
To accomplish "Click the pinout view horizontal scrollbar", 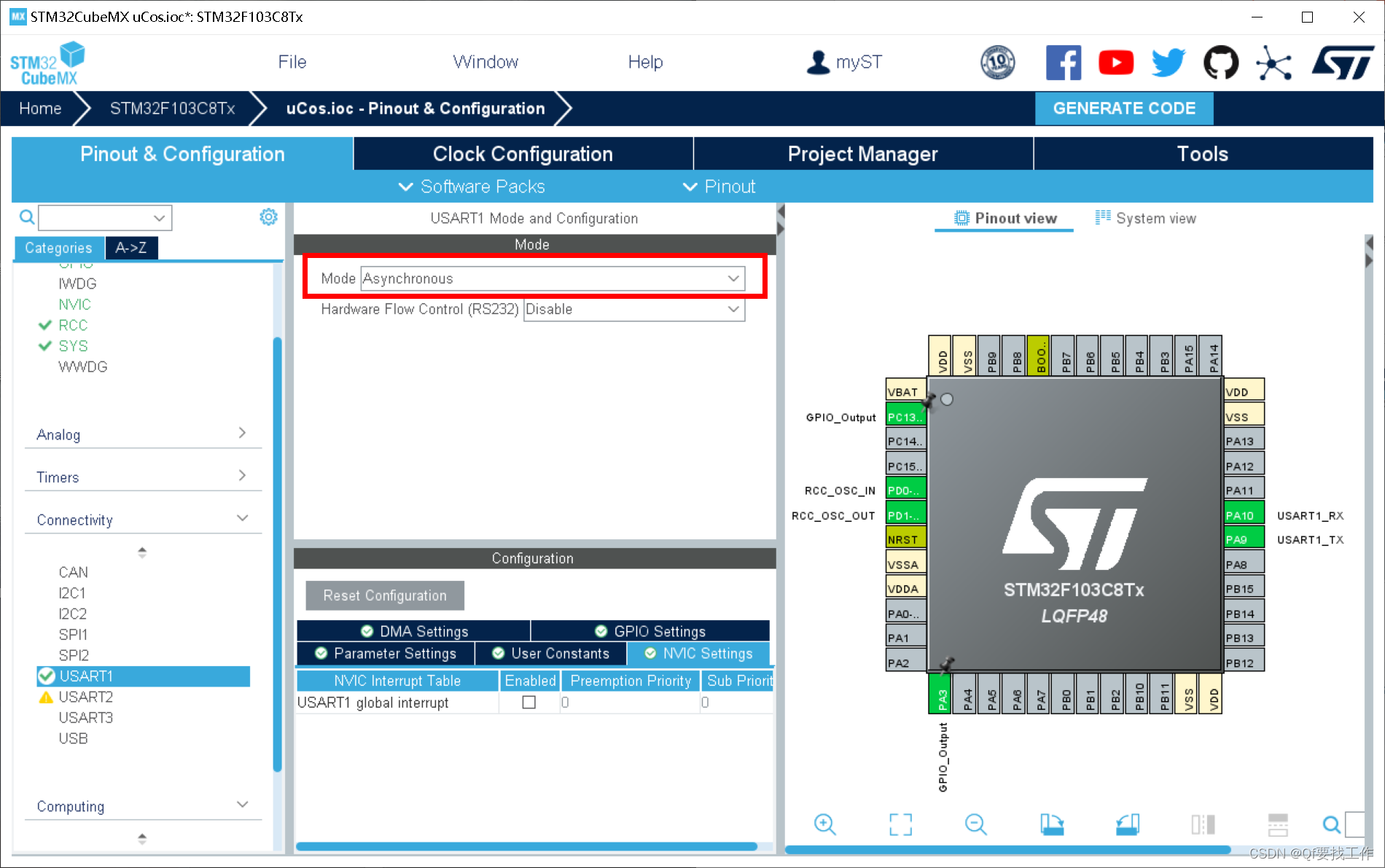I will coord(1007,850).
